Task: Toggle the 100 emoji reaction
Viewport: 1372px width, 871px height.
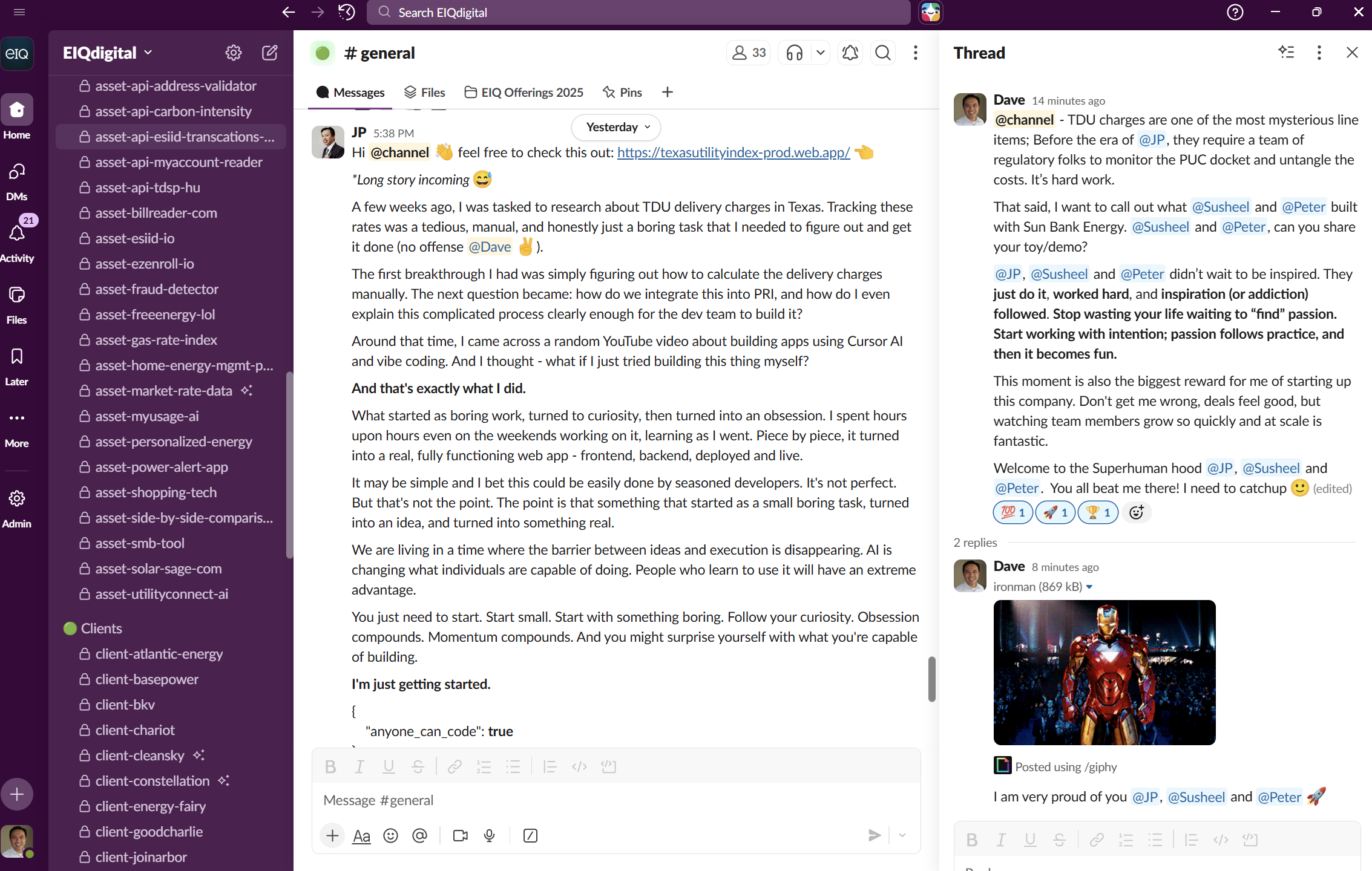Action: tap(1013, 512)
